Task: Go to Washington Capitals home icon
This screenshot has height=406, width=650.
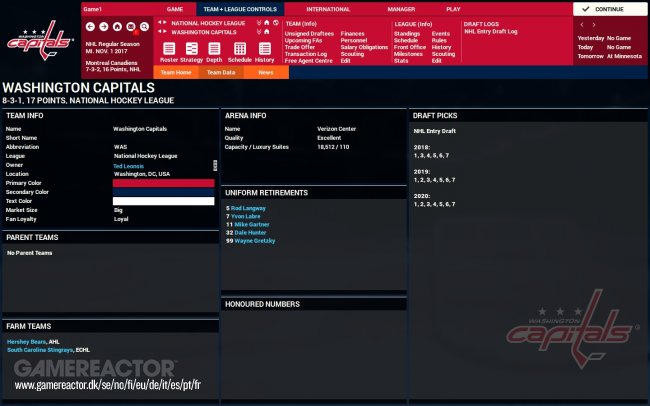Action: (267, 32)
